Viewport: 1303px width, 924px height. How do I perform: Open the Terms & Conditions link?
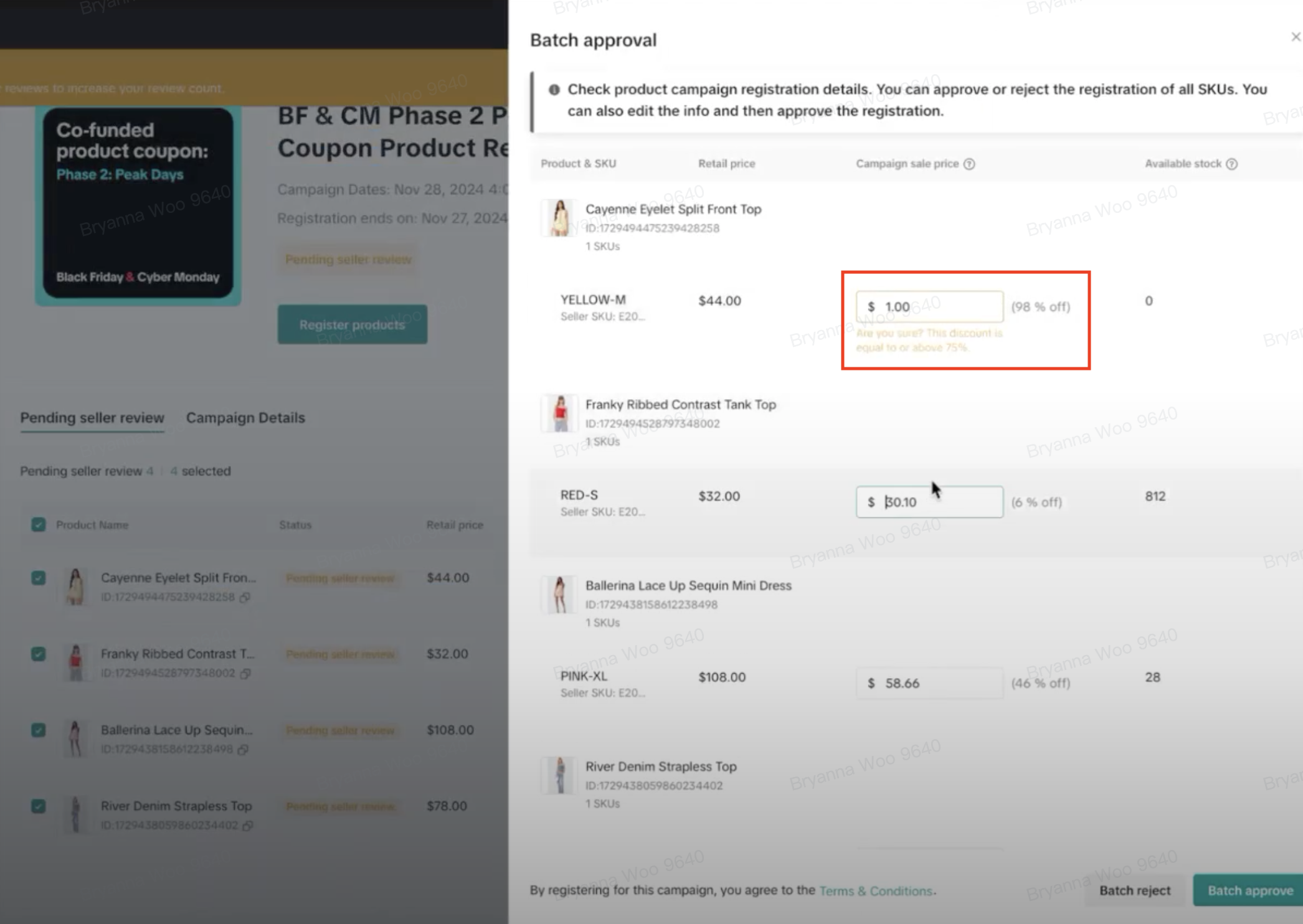pyautogui.click(x=875, y=891)
